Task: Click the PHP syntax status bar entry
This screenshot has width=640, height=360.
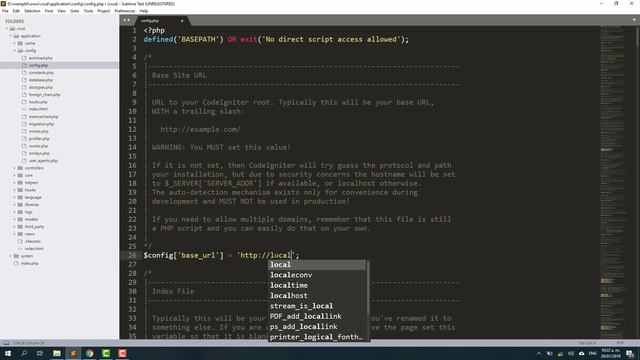Action: 620,343
